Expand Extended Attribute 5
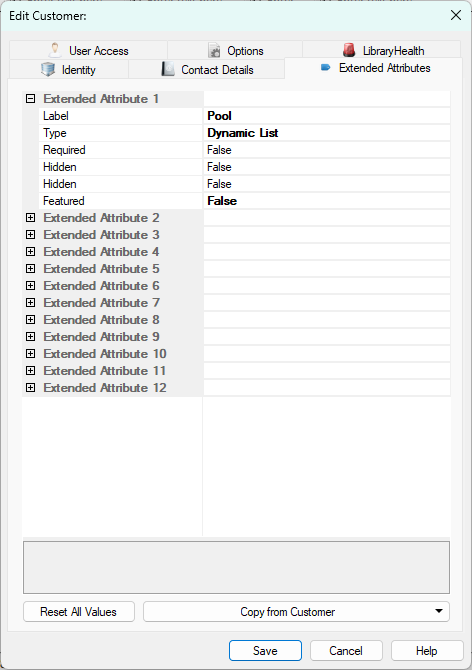Image resolution: width=472 pixels, height=670 pixels. click(x=30, y=268)
